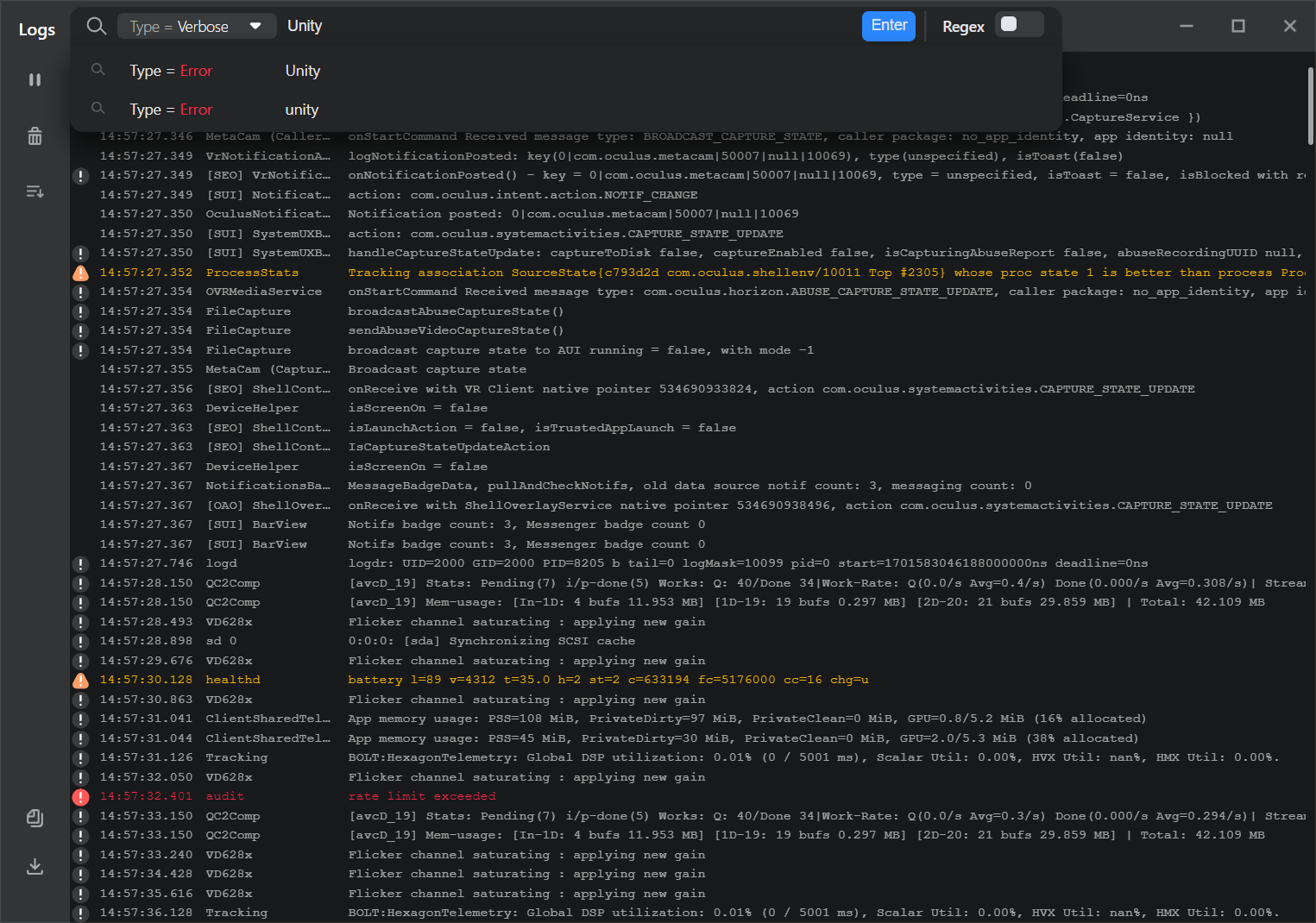Toggle the Regex switch
Screen dimensions: 1316x923
[1018, 25]
